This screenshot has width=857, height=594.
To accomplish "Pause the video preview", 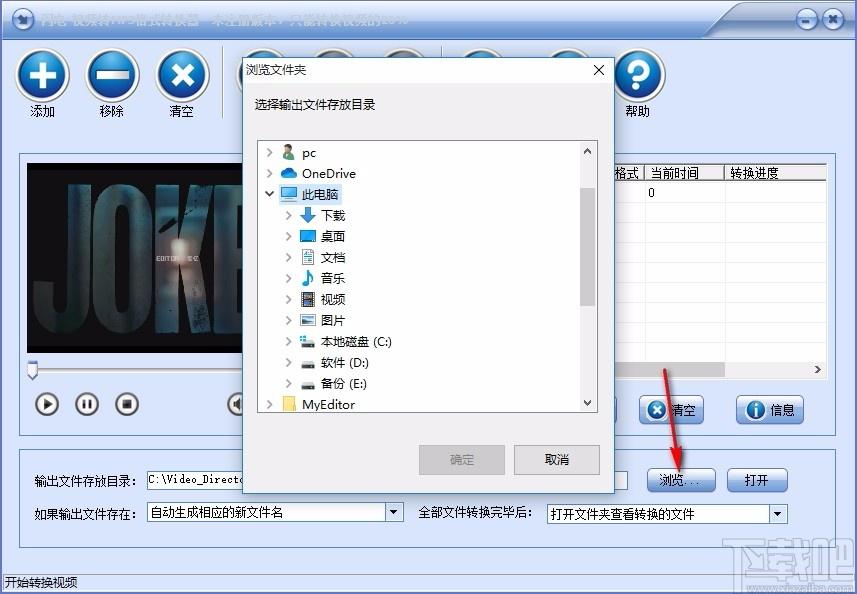I will [x=87, y=404].
